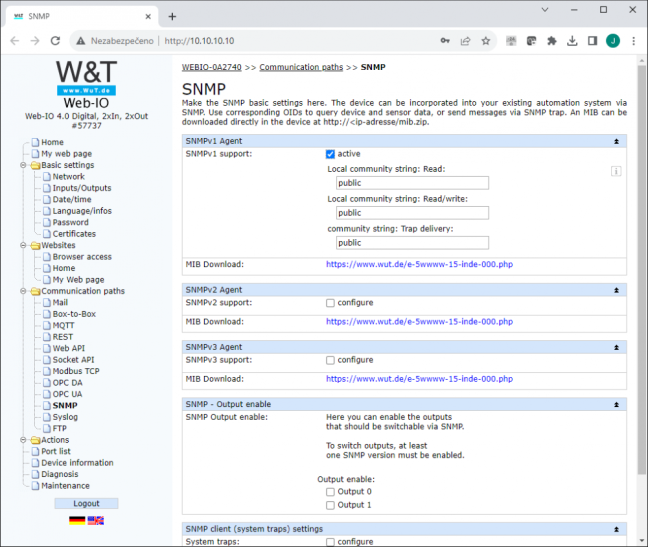Uncheck SNMPv1 support active checkbox
Image resolution: width=648 pixels, height=547 pixels.
point(330,154)
